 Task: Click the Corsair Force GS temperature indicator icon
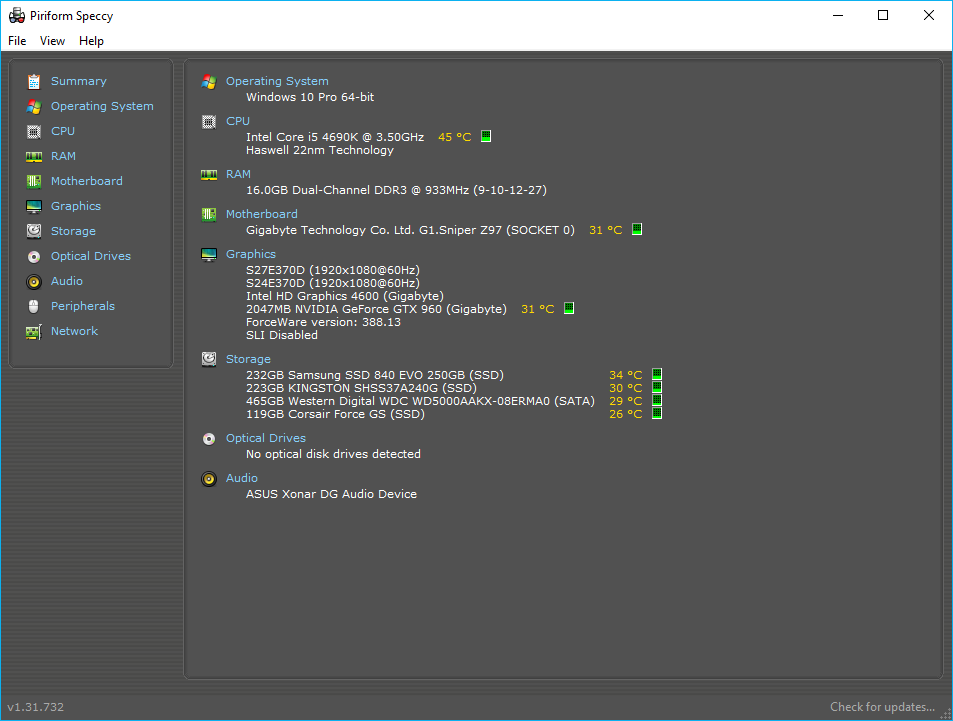[x=657, y=413]
